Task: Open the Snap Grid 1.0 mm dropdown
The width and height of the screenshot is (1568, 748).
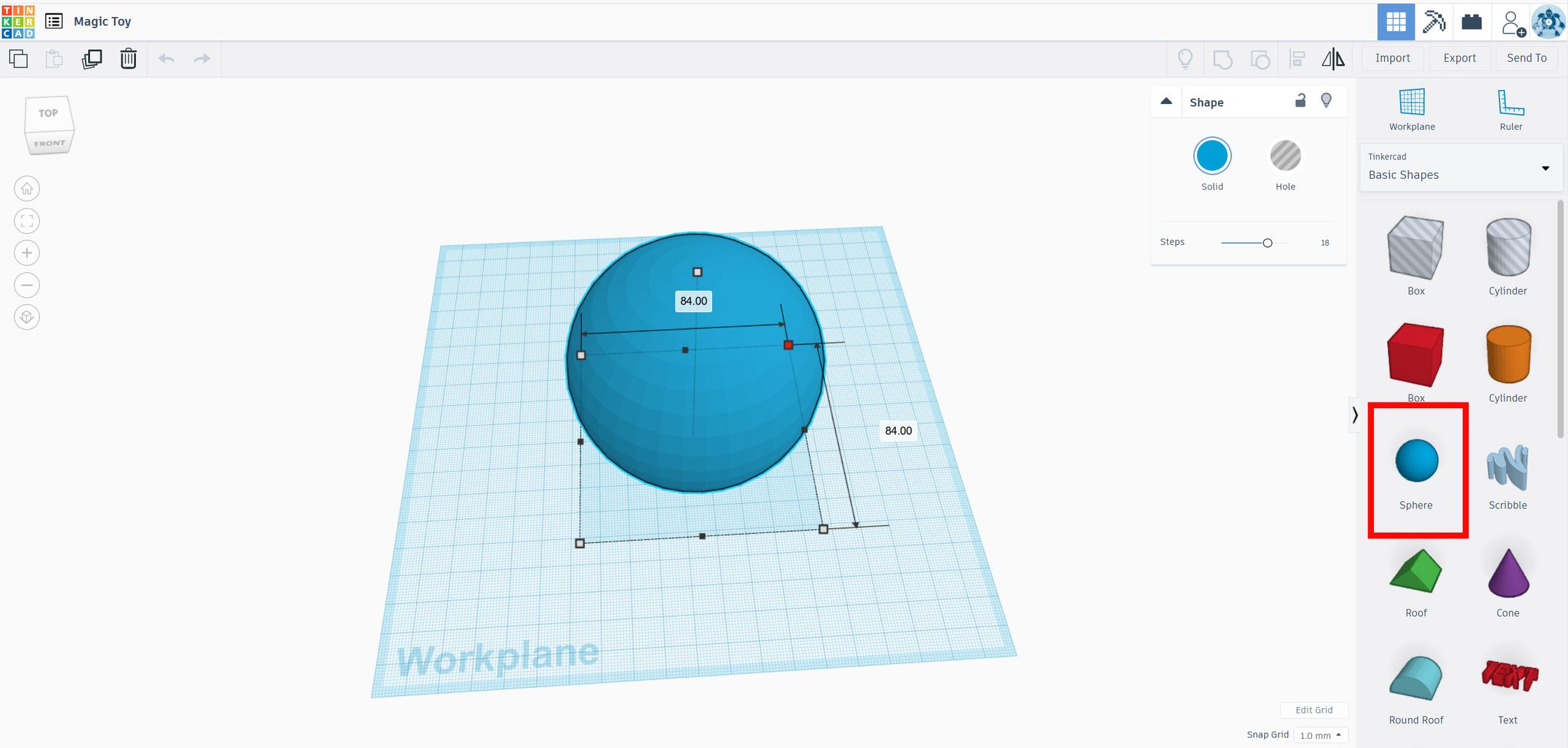Action: click(x=1320, y=735)
